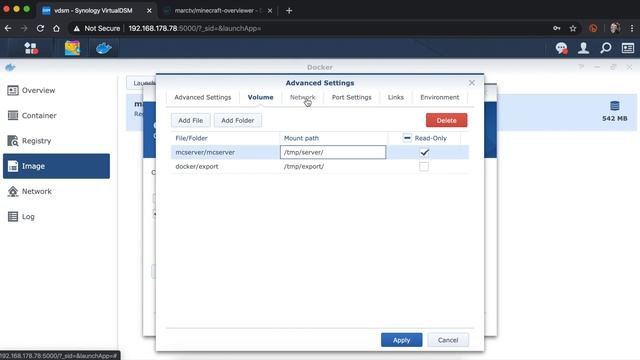Open the Chrome three-dot menu
The height and width of the screenshot is (360, 640).
(632, 28)
